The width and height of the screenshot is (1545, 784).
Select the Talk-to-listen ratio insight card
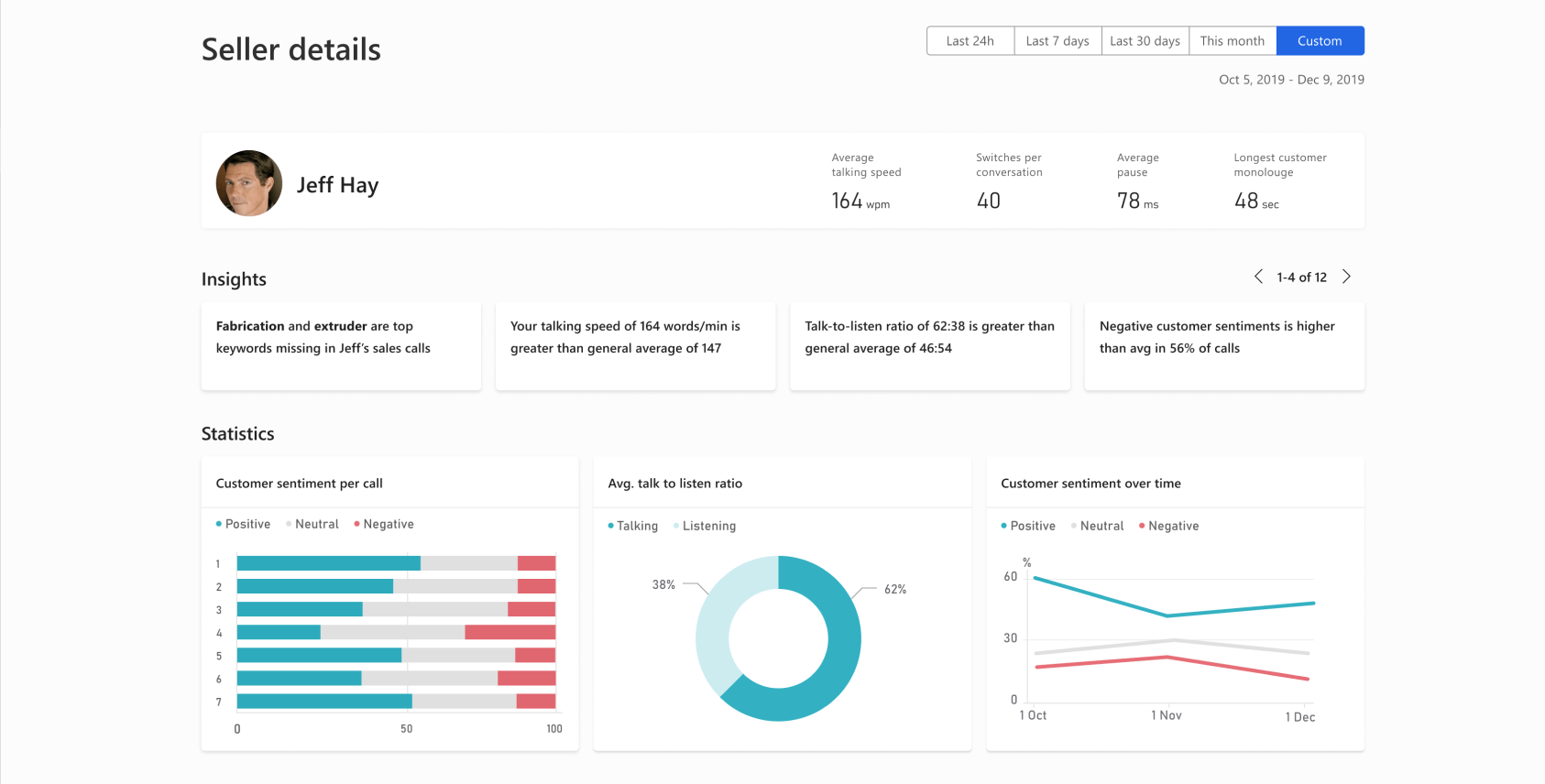click(x=929, y=346)
